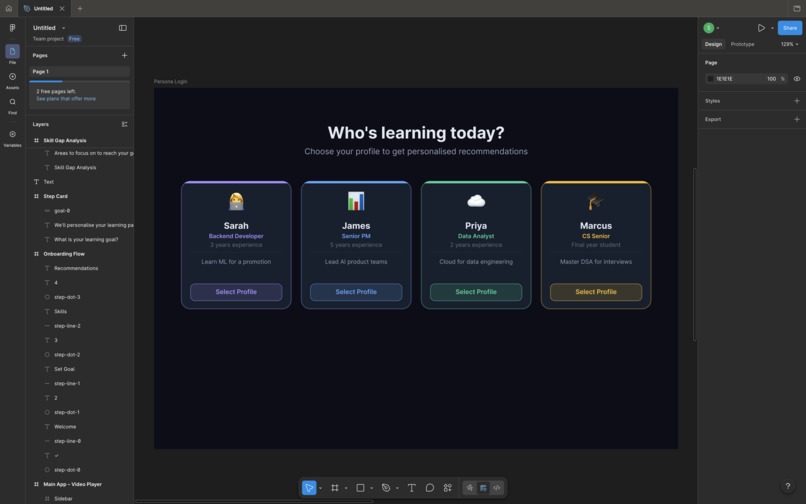Viewport: 806px width, 504px height.
Task: Open the avatar dropdown arrow
Action: pyautogui.click(x=718, y=28)
